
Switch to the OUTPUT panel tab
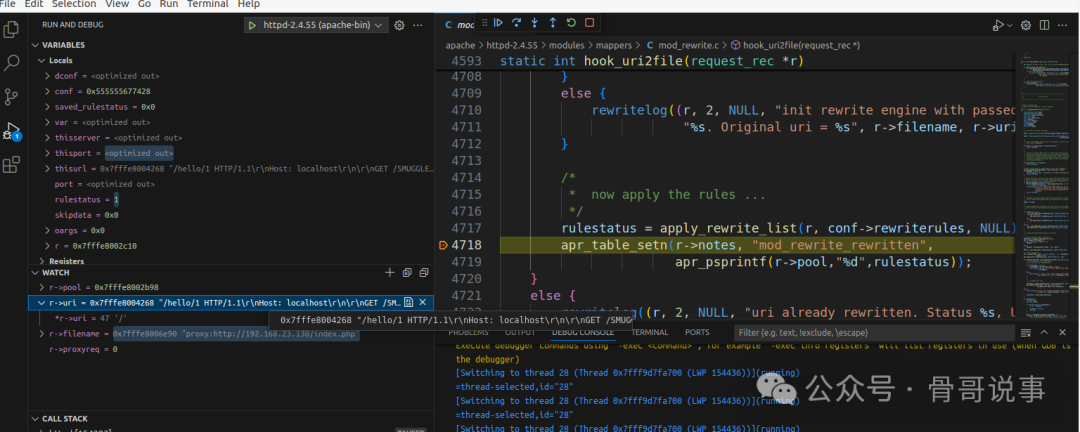click(x=520, y=333)
